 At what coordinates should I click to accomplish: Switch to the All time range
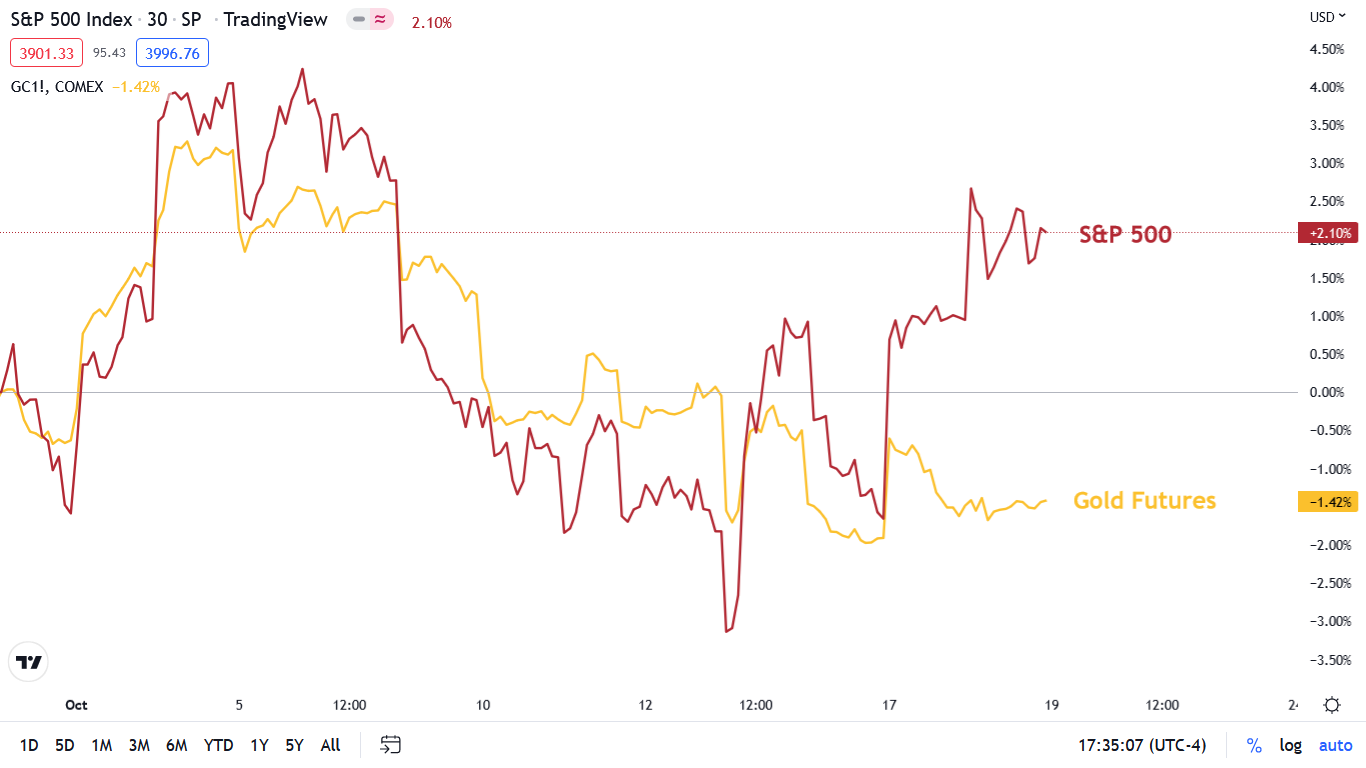coord(330,745)
